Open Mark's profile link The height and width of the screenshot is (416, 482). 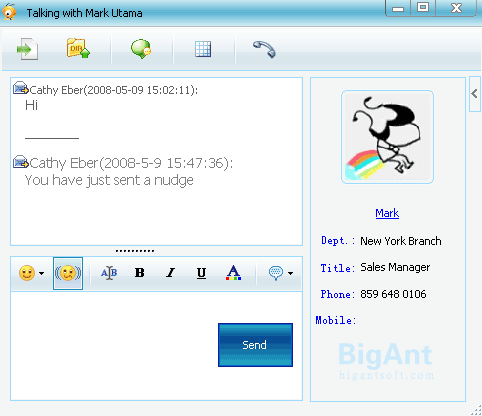(x=387, y=213)
